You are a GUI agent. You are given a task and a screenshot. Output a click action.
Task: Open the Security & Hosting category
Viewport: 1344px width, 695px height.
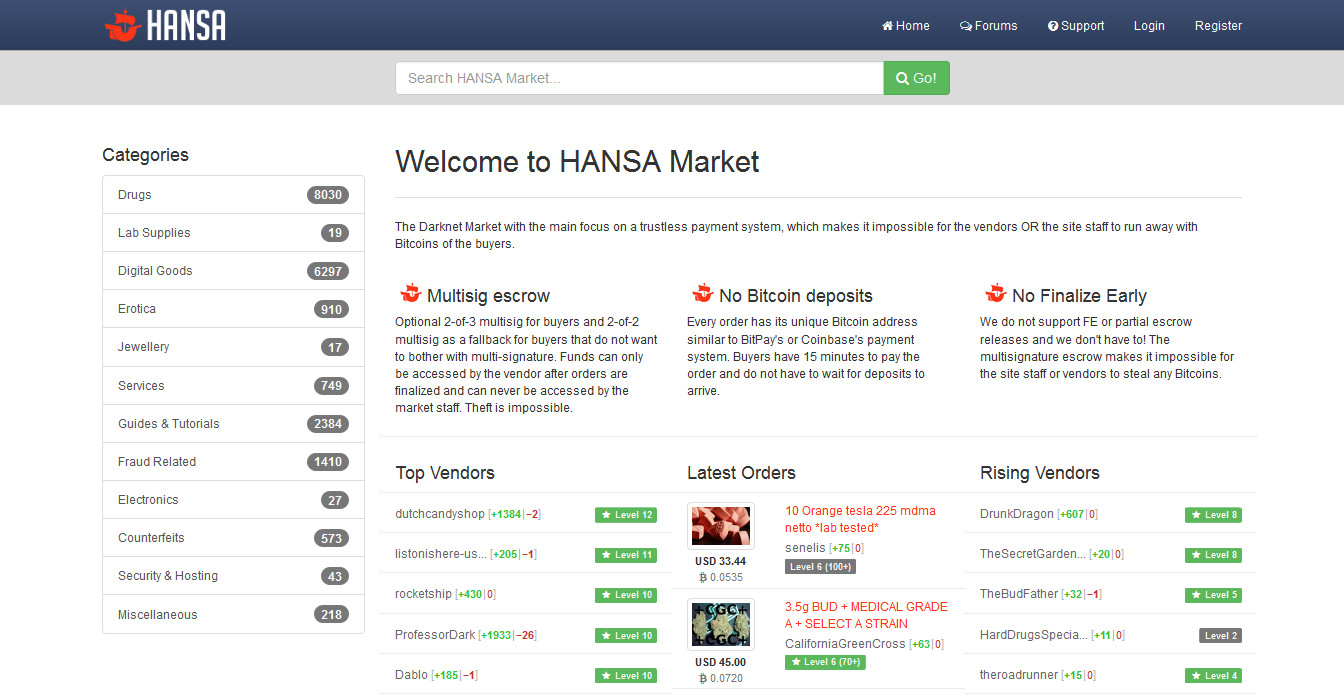(x=233, y=576)
